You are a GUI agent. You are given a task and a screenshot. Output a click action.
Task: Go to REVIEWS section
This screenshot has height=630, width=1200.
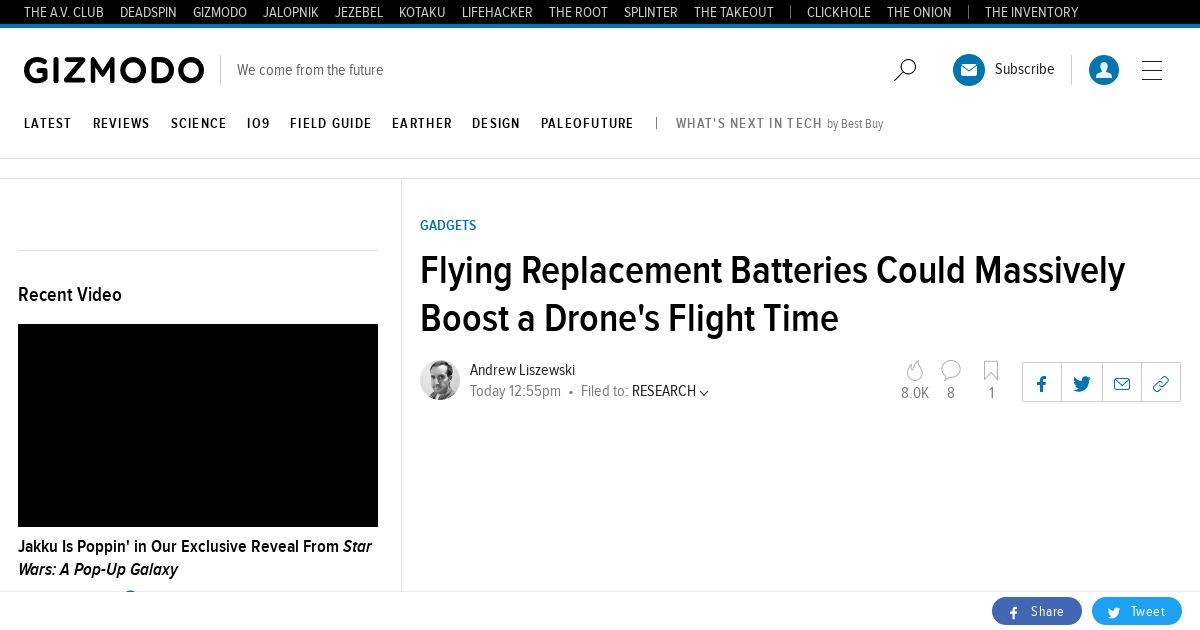(121, 124)
